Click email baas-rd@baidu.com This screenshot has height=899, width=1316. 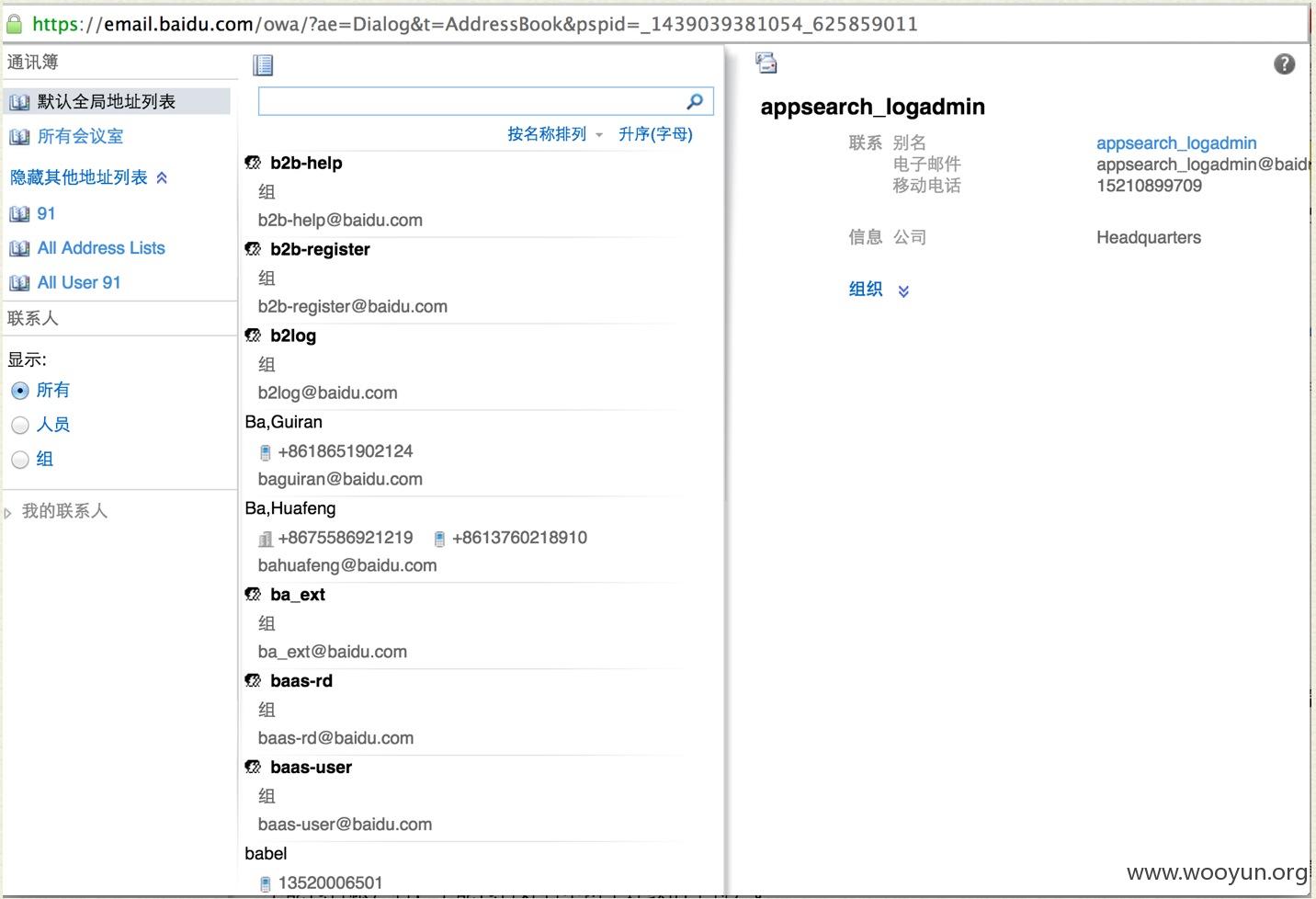[x=335, y=738]
